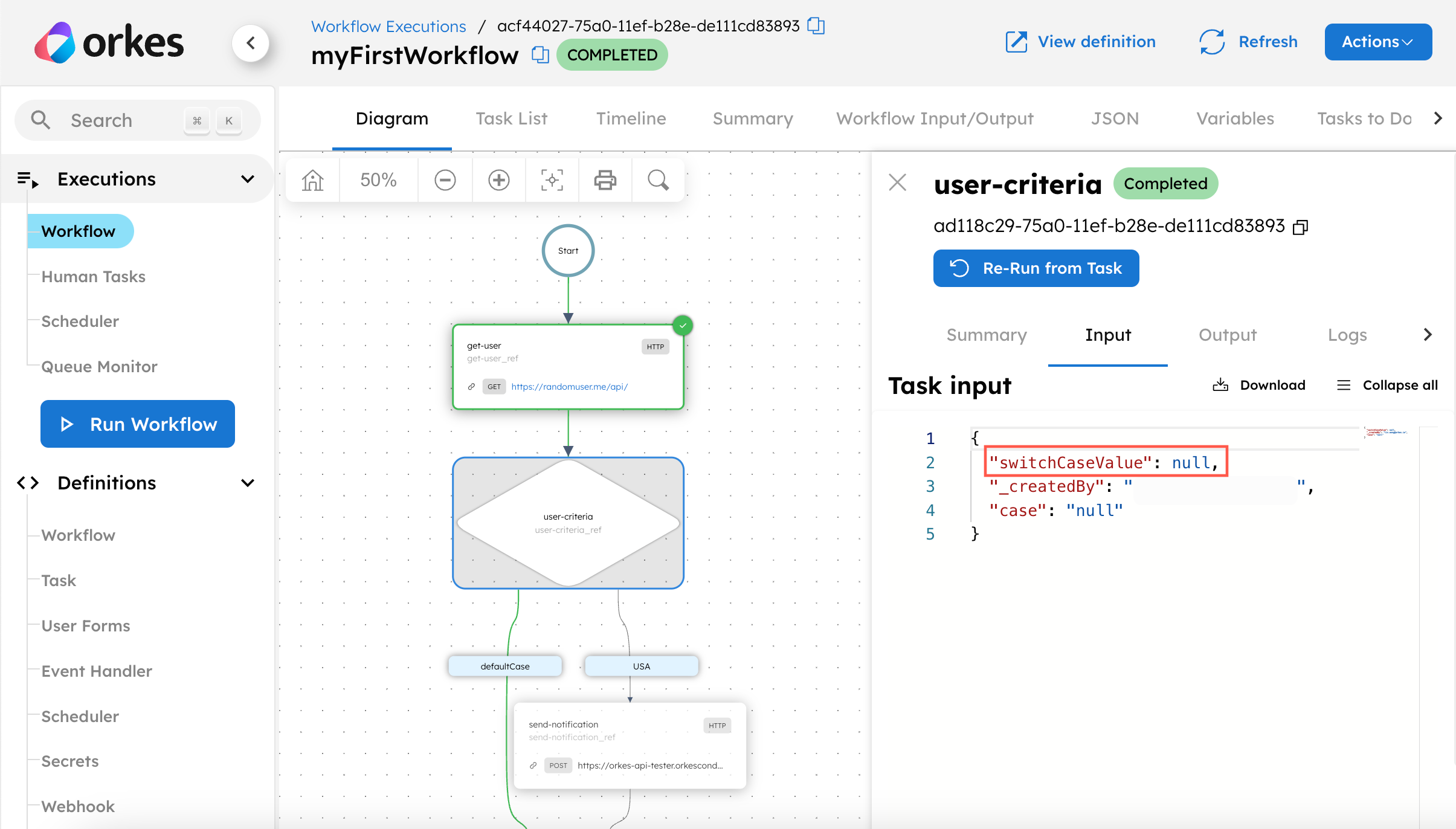Open the Tasks to Do tab
This screenshot has width=1456, height=829.
pyautogui.click(x=1365, y=118)
